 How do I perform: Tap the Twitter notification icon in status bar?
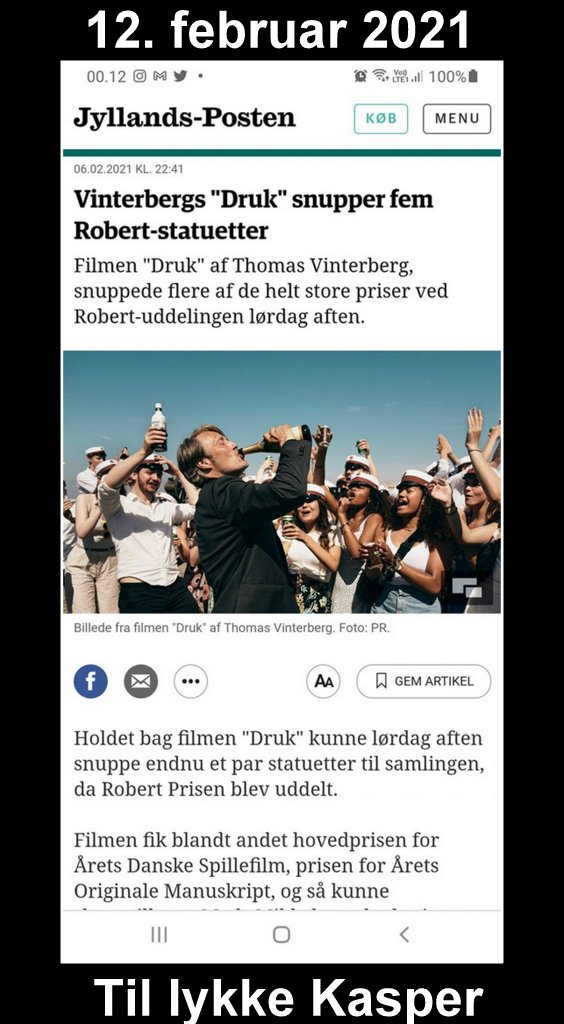(180, 76)
